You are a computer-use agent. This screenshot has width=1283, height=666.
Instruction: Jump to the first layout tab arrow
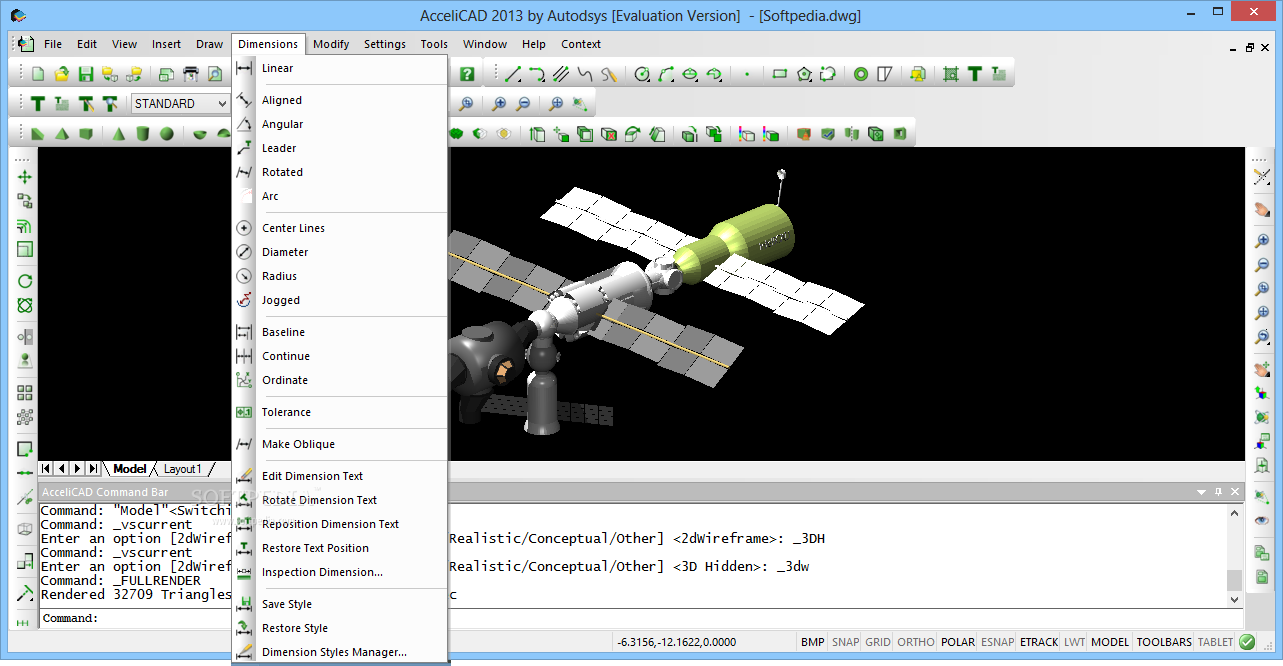tap(46, 469)
